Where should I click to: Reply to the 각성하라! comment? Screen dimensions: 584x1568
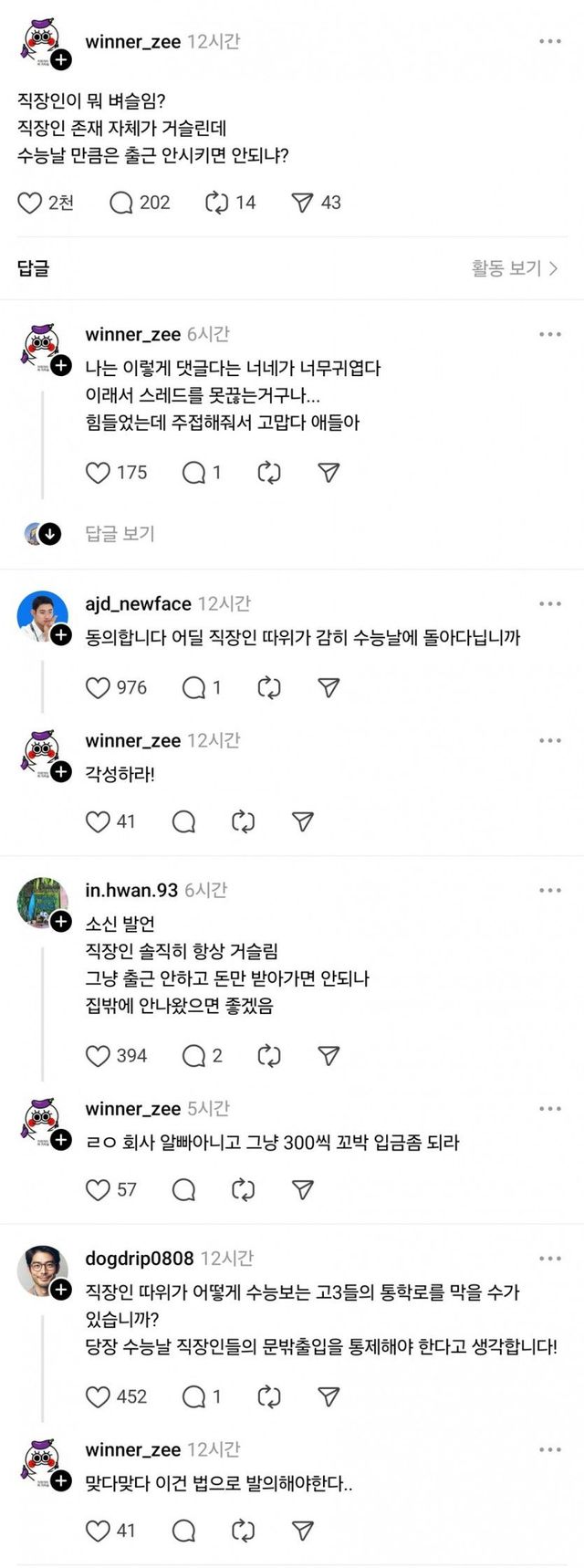(x=183, y=822)
